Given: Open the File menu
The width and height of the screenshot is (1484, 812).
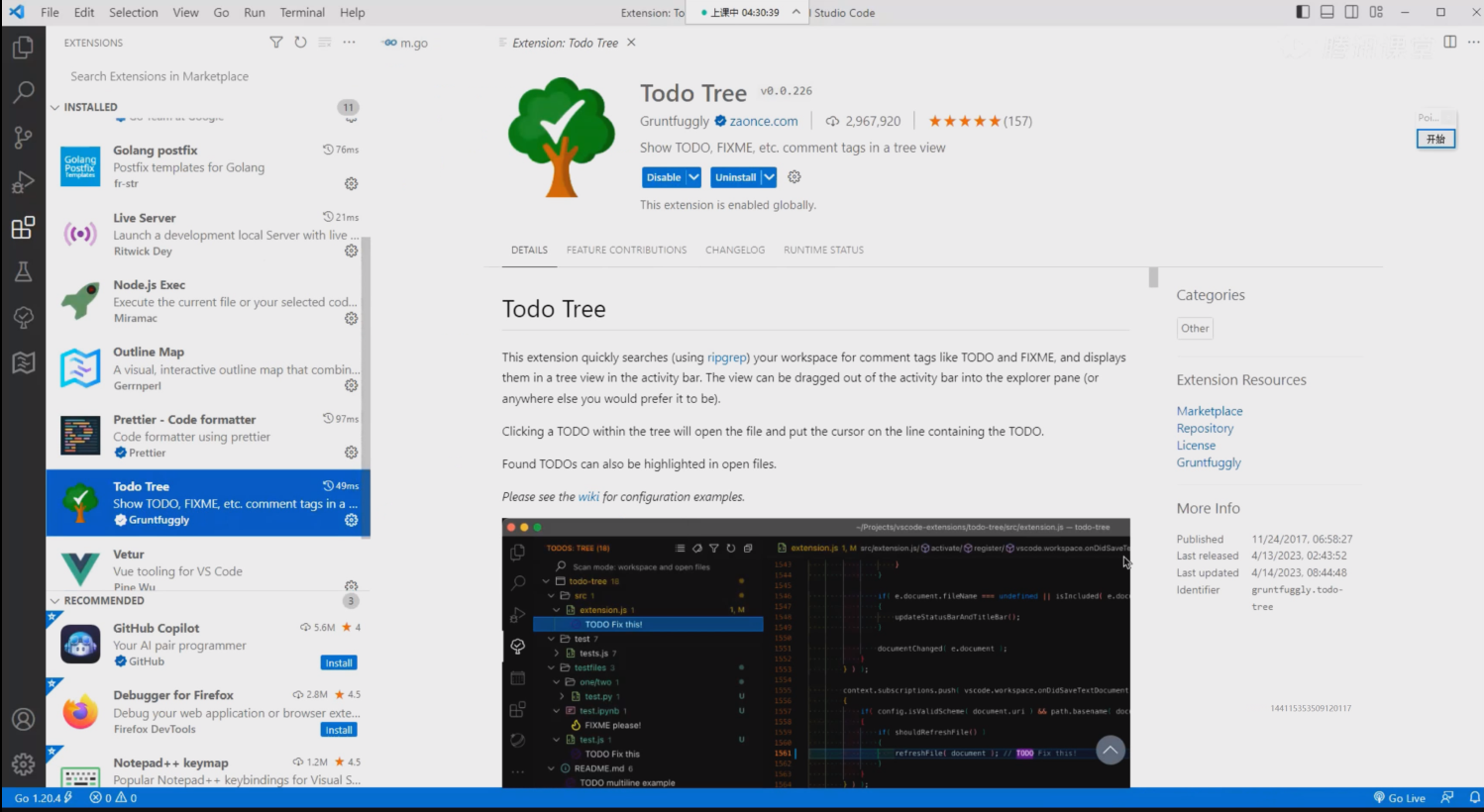Looking at the screenshot, I should coord(50,12).
